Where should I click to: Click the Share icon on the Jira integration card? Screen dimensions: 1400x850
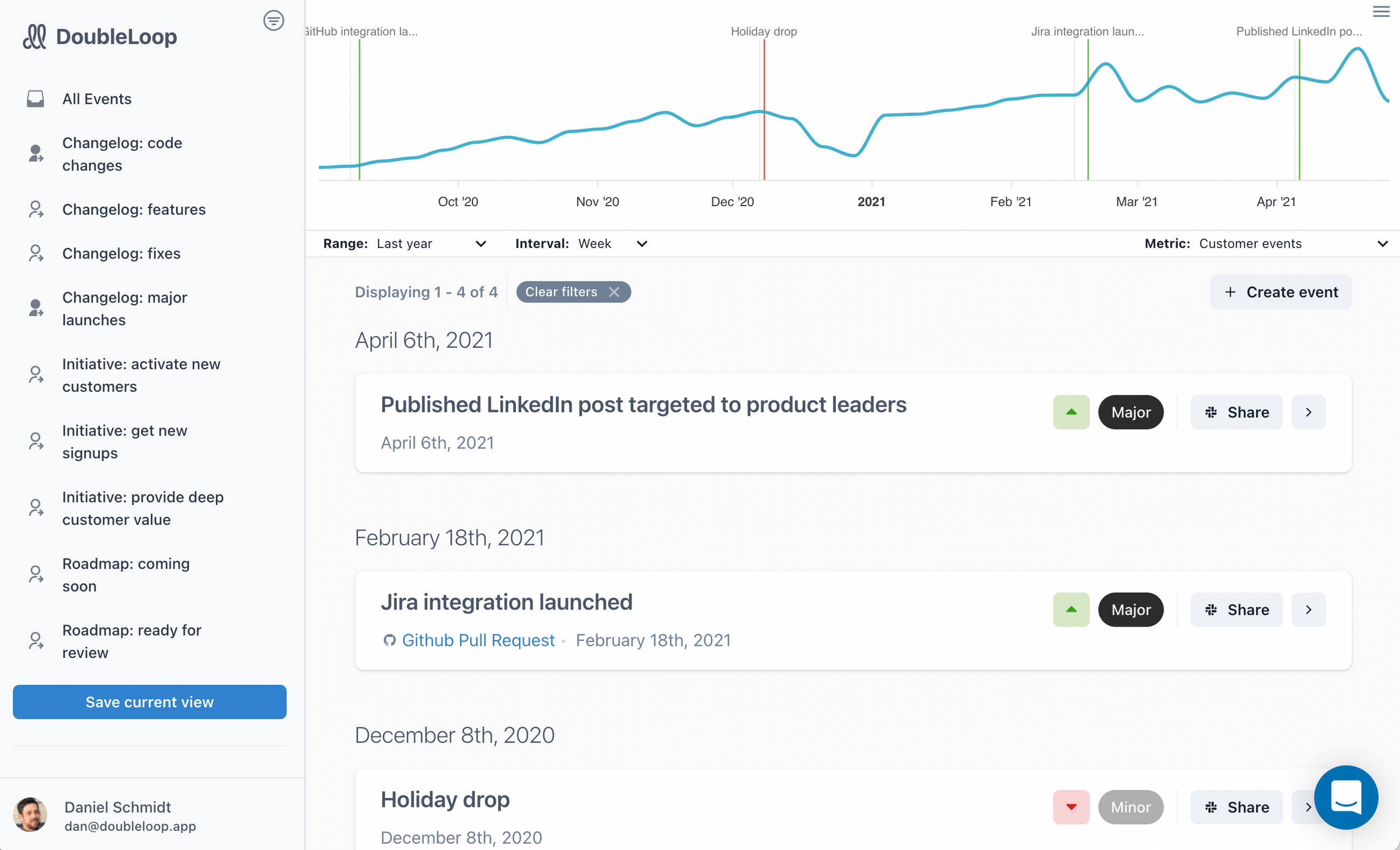(x=1212, y=609)
